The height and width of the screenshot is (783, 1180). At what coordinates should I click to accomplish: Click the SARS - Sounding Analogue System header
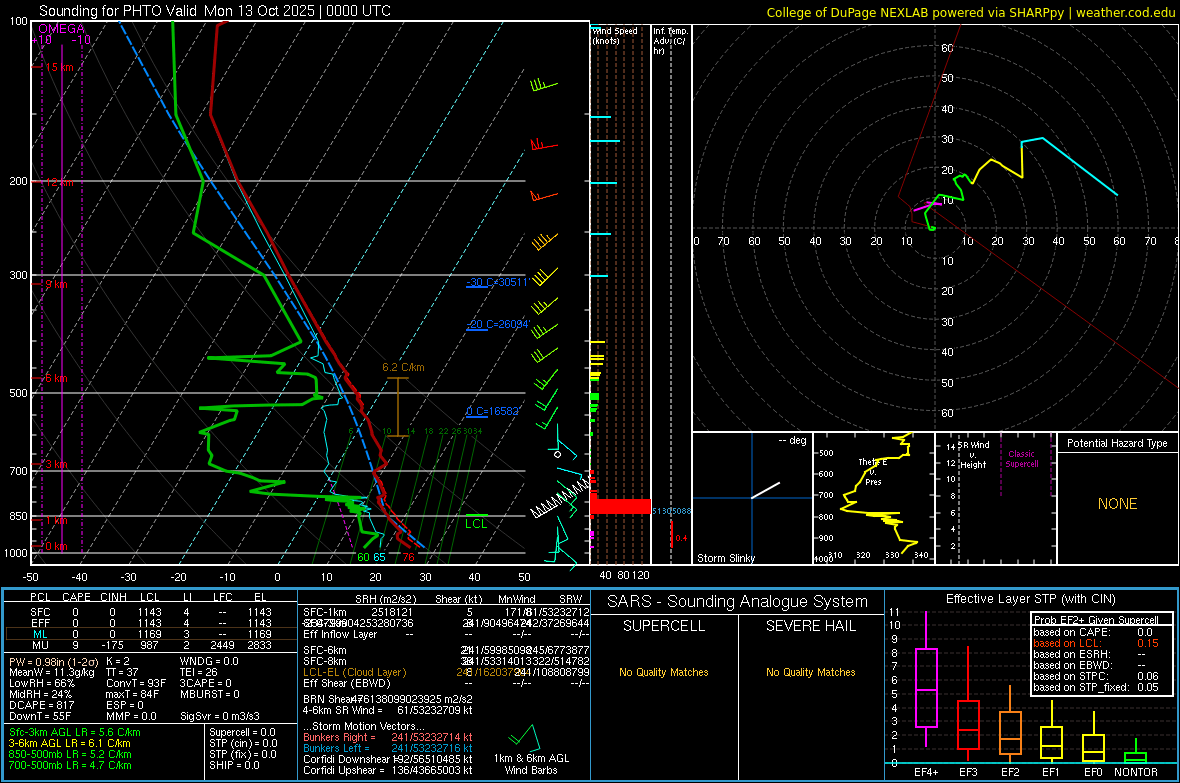[738, 602]
